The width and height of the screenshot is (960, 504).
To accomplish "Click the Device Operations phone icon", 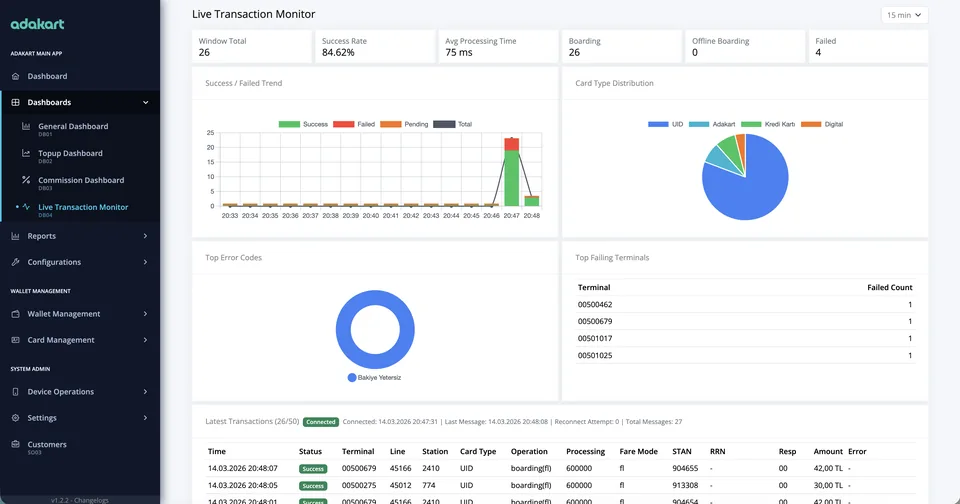I will (x=15, y=391).
